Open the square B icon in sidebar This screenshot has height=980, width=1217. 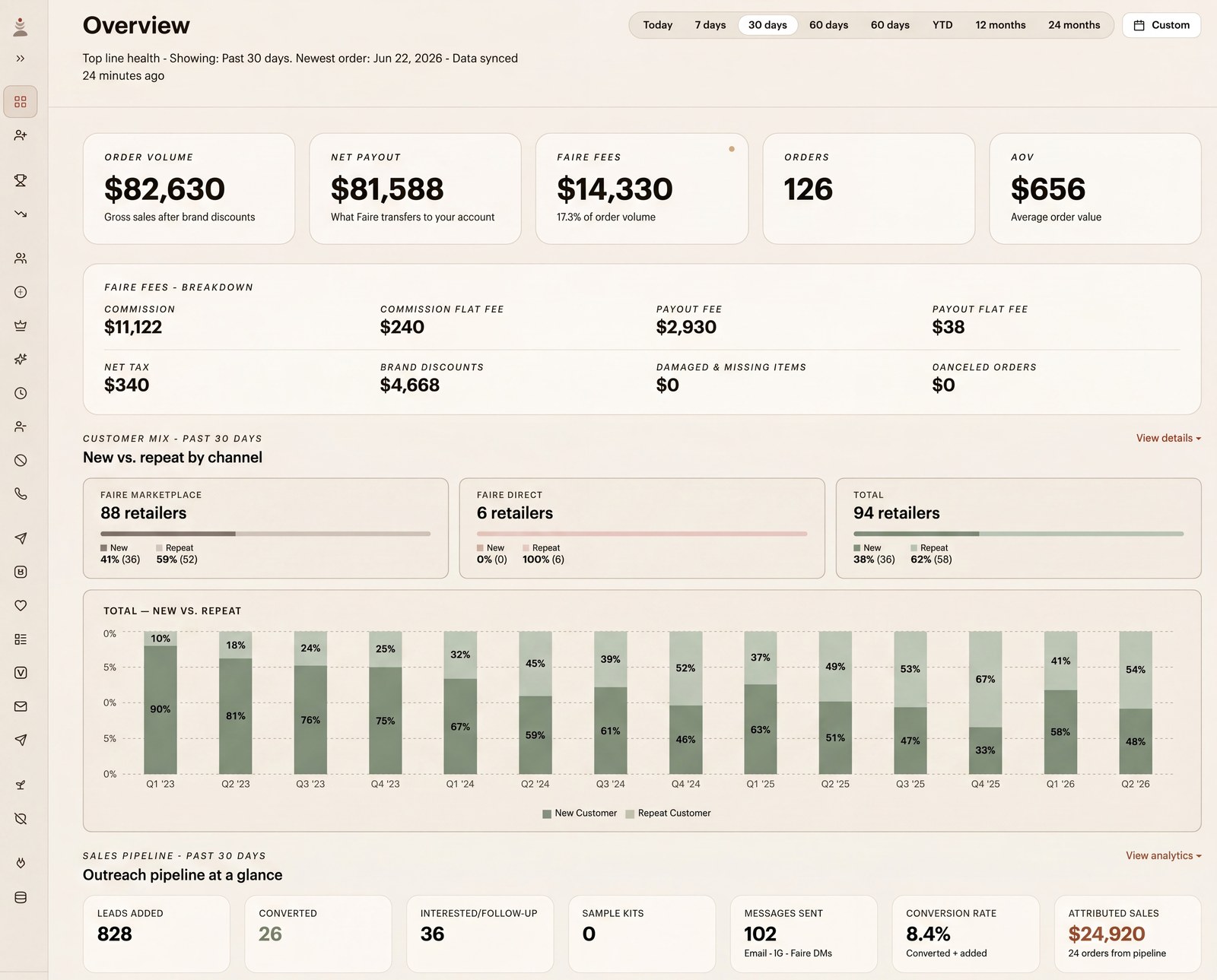point(21,572)
